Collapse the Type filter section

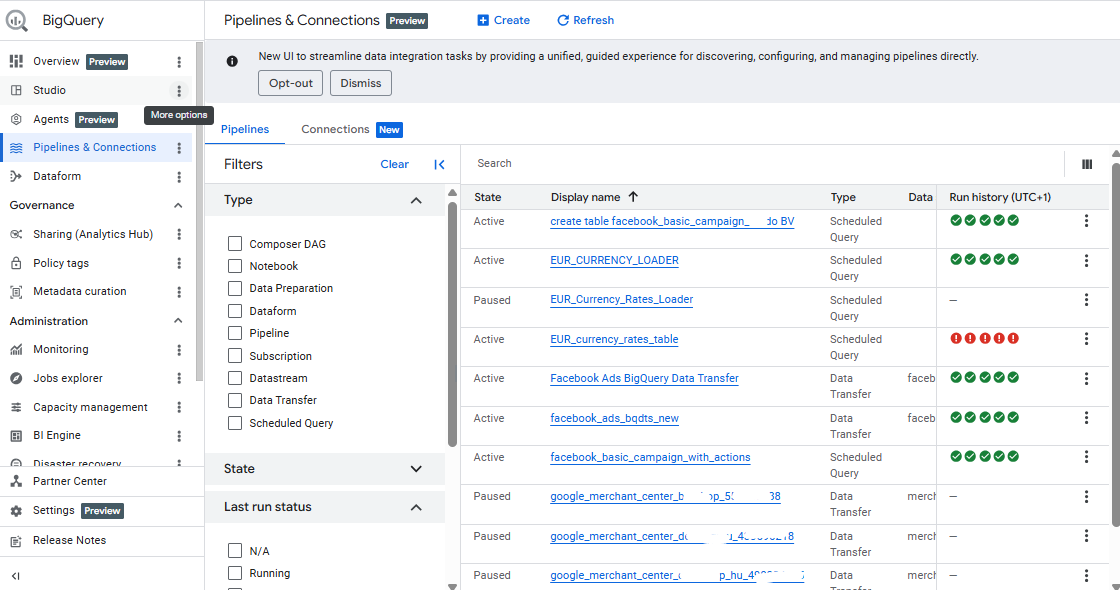416,201
